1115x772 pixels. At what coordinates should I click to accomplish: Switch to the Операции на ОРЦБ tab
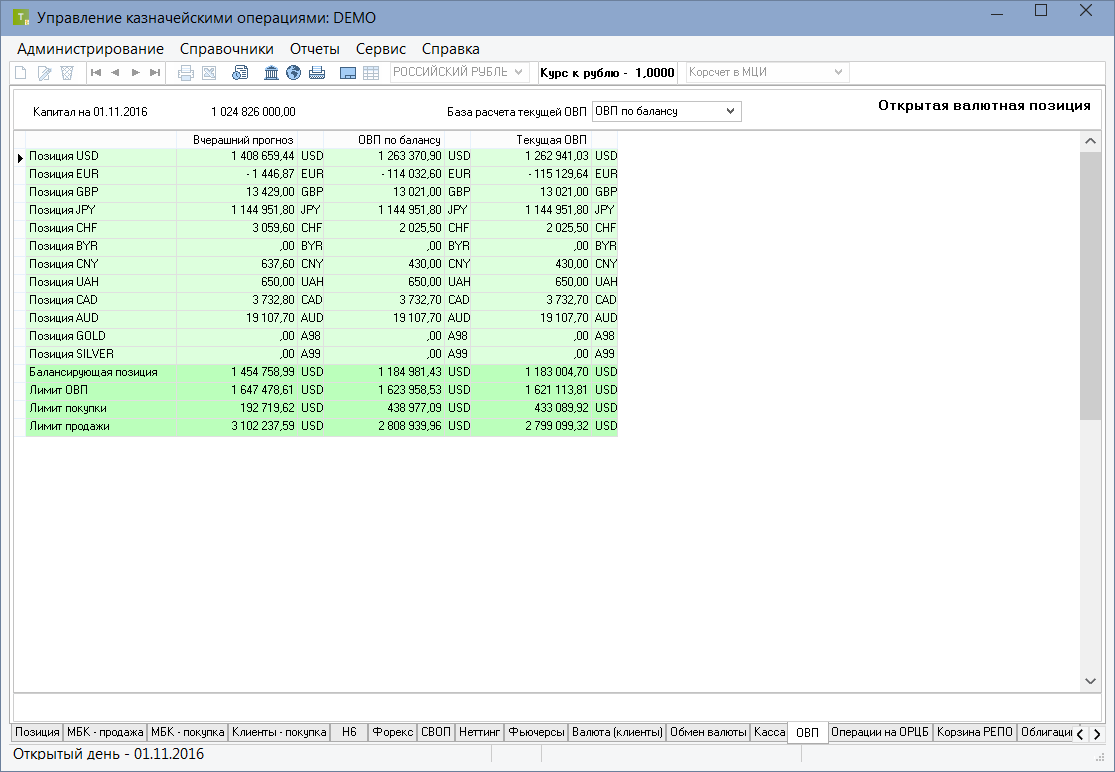pyautogui.click(x=880, y=732)
